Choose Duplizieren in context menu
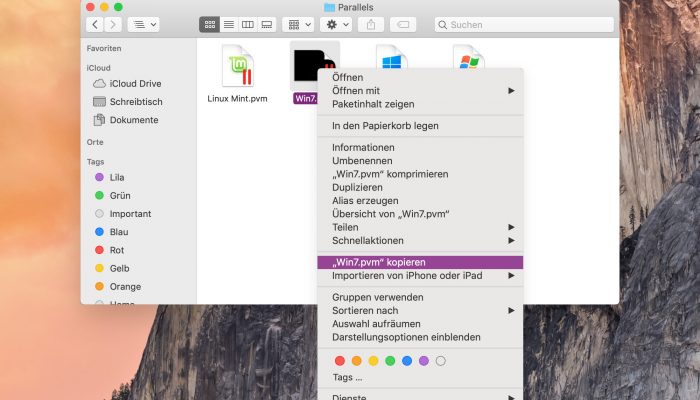Viewport: 700px width, 400px height. click(420, 188)
